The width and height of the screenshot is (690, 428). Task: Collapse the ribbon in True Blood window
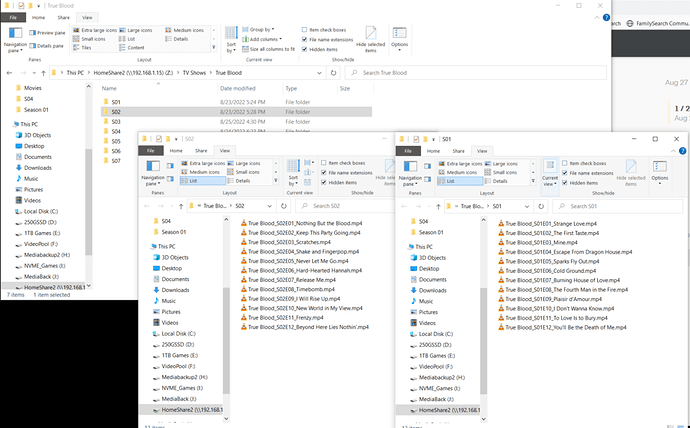click(597, 18)
